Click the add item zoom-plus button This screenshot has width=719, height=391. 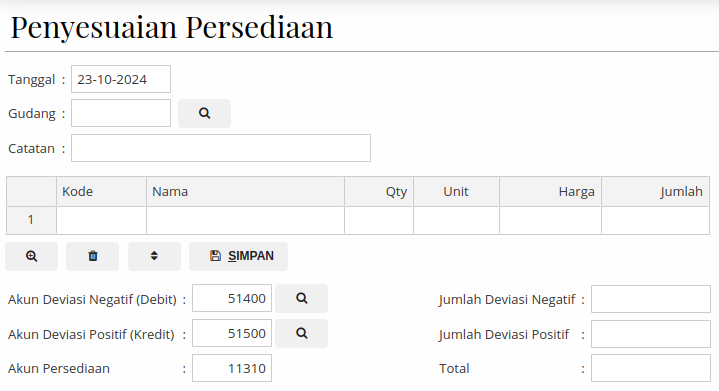tap(31, 256)
